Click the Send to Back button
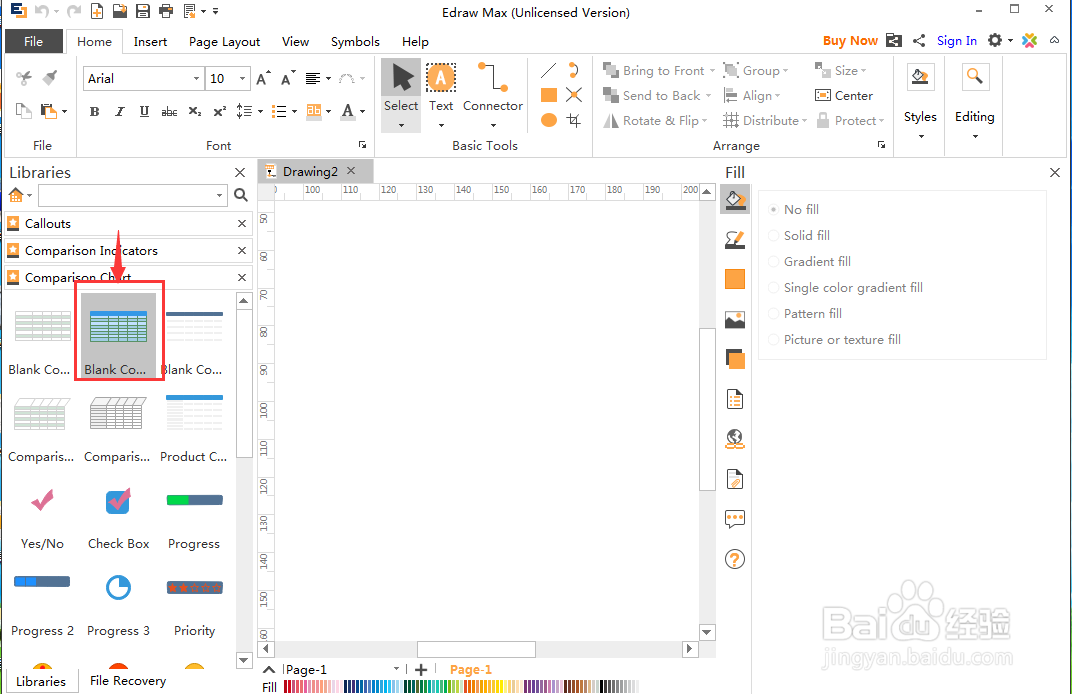The height and width of the screenshot is (694, 1072). coord(652,96)
